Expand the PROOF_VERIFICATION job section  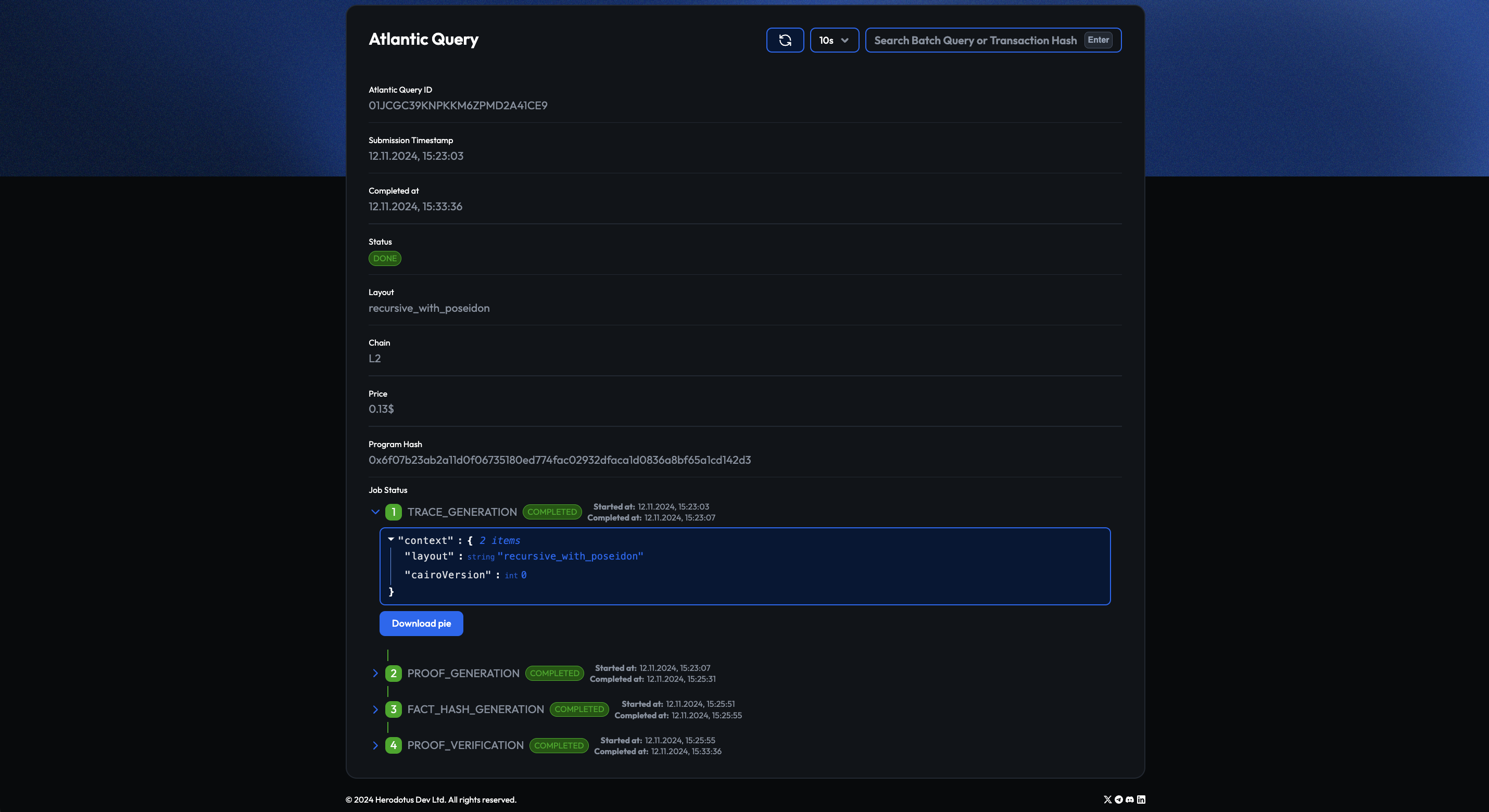point(375,745)
